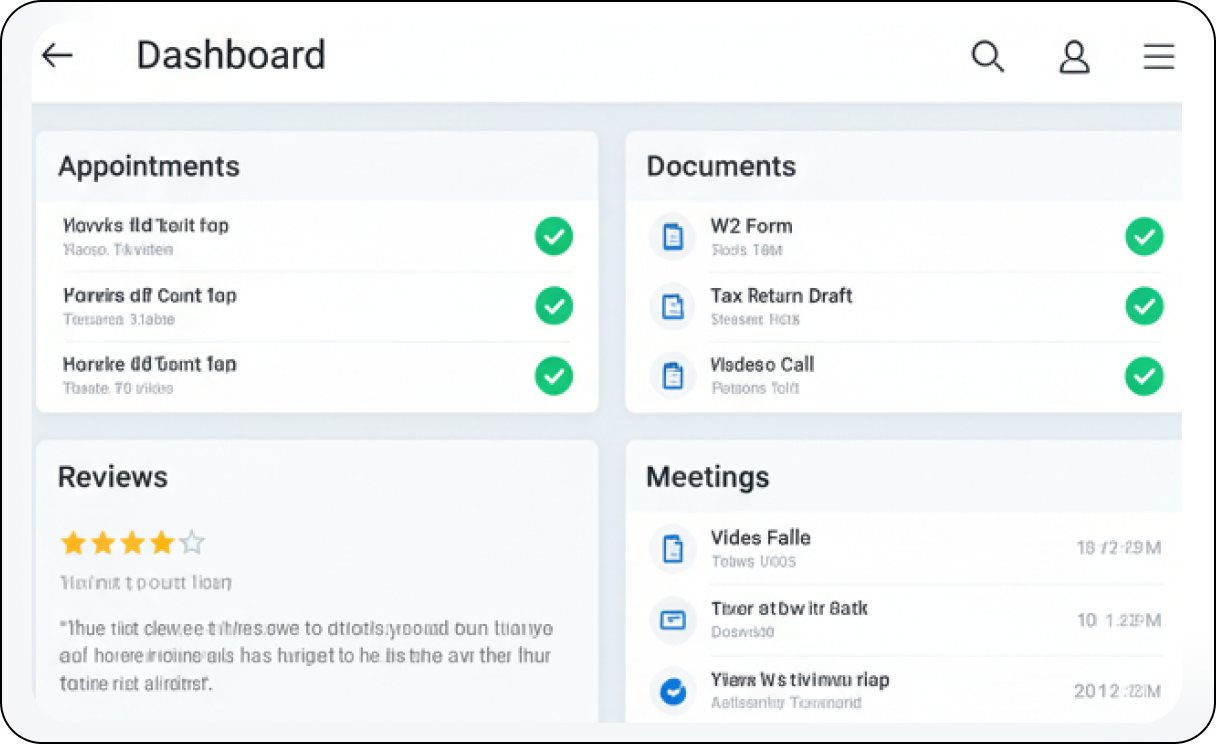Screen dimensions: 1216x744
Task: Click the back arrow icon
Action: [x=58, y=56]
